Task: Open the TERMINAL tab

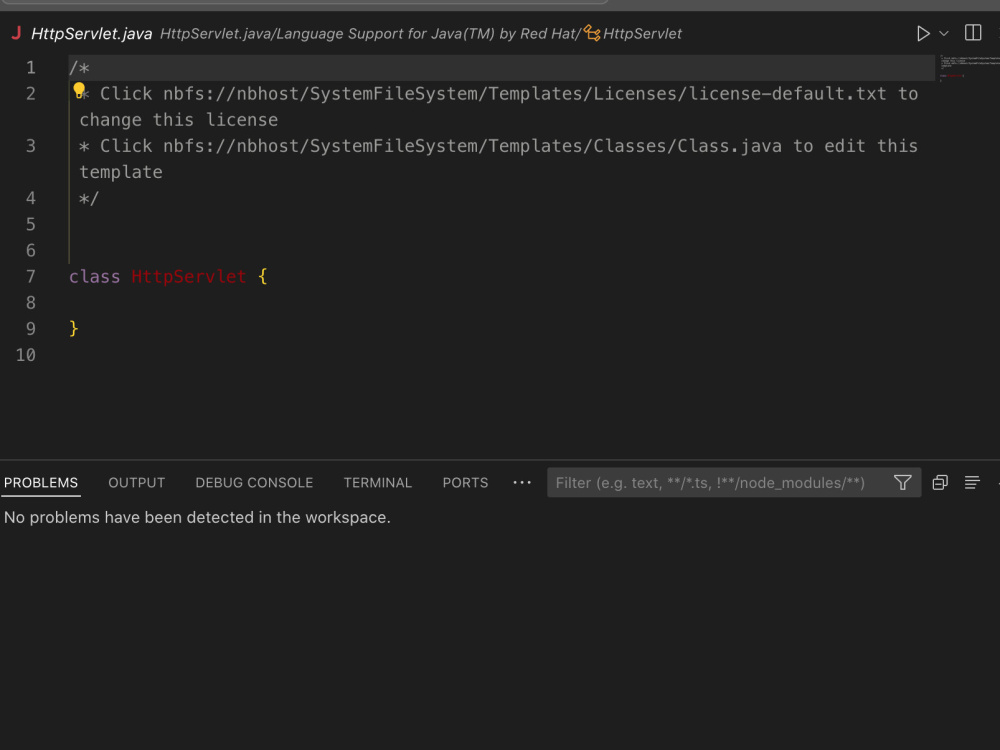Action: (x=378, y=483)
